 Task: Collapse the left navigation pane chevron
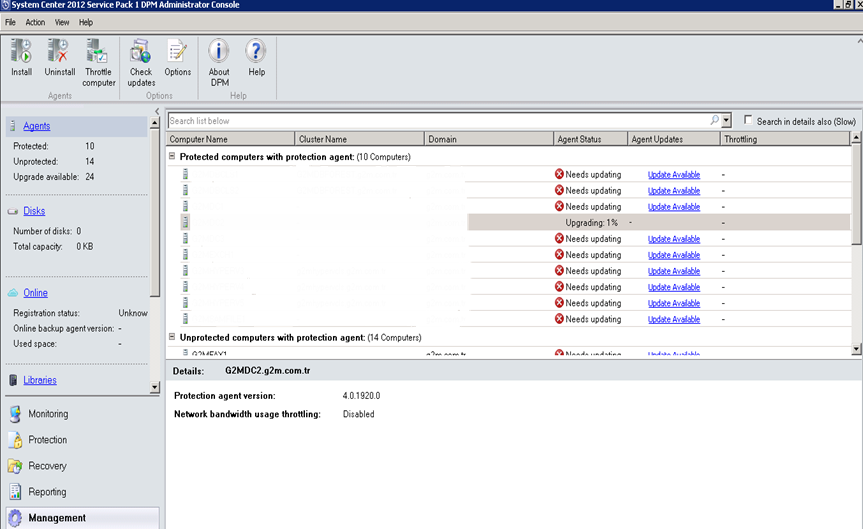(157, 111)
